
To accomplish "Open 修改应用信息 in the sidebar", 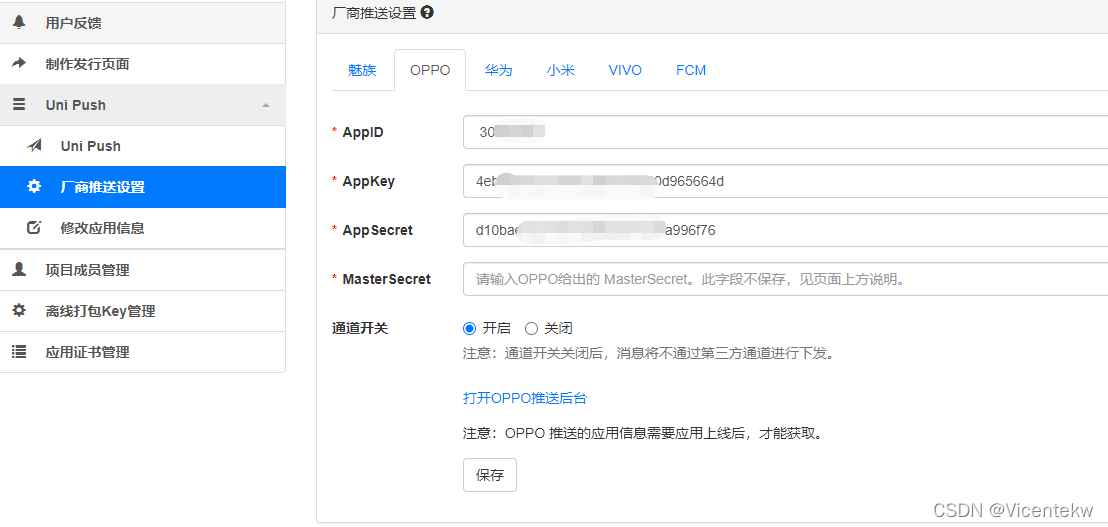I will tap(143, 227).
